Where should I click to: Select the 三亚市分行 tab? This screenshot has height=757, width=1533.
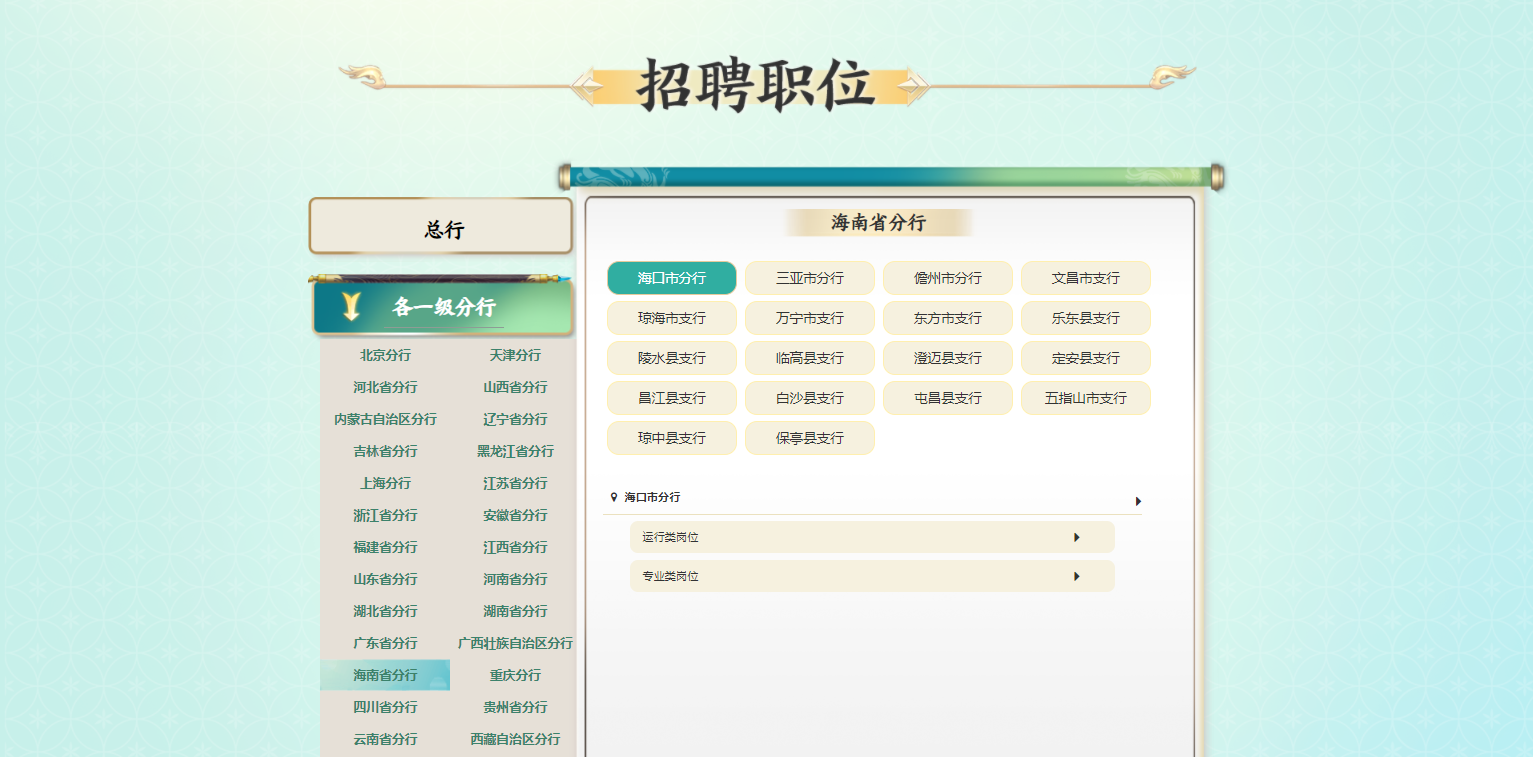pyautogui.click(x=810, y=278)
